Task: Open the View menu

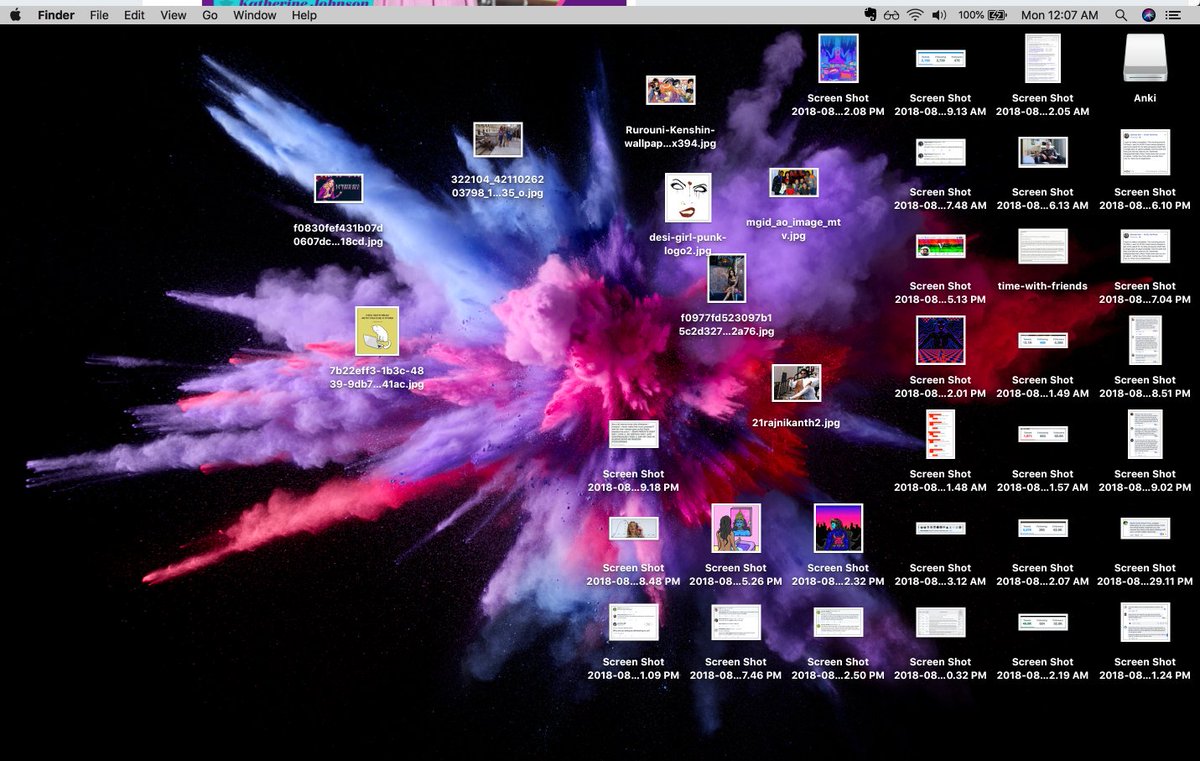Action: point(173,16)
